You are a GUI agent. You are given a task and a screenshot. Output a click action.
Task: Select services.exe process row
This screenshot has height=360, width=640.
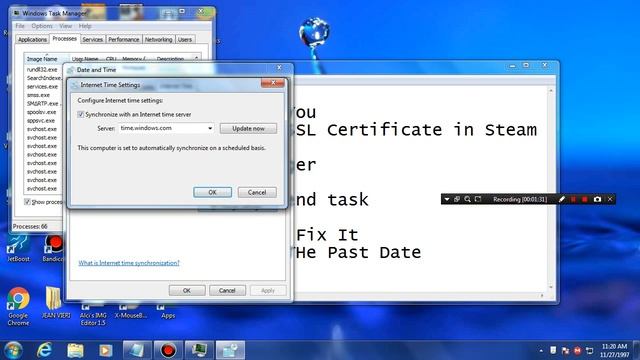click(42, 87)
